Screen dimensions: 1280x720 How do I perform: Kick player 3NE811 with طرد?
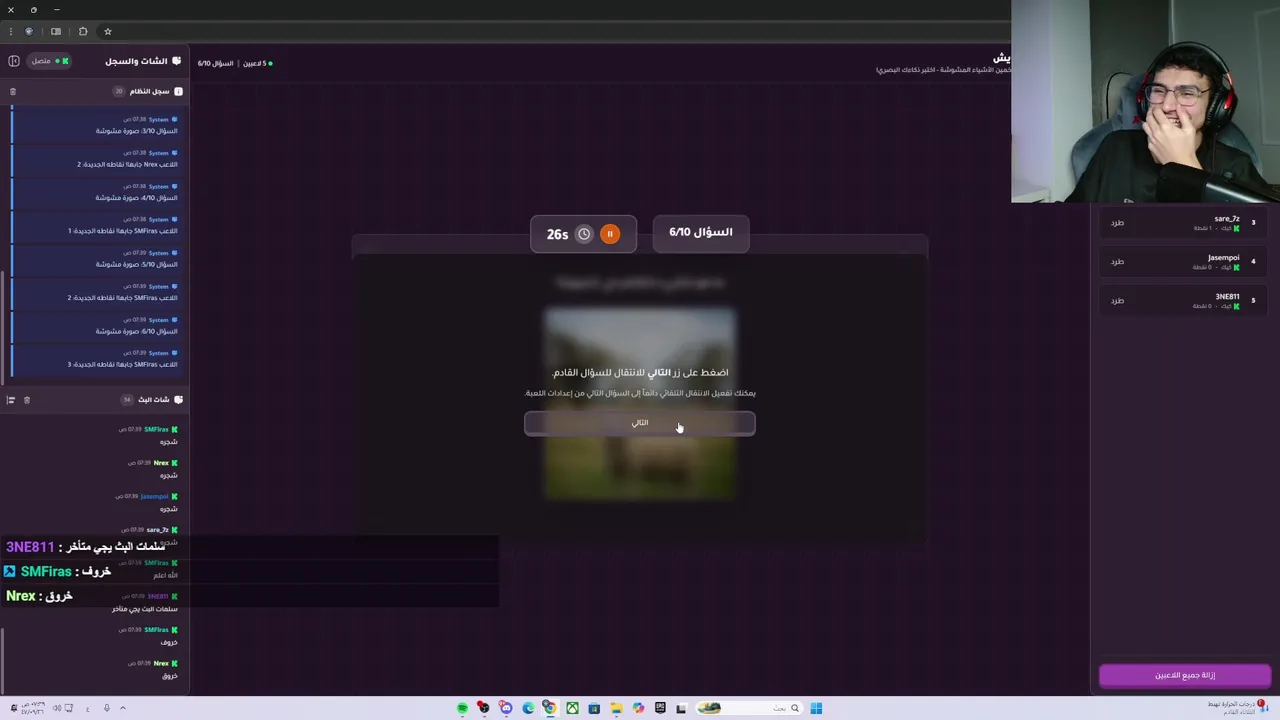[x=1117, y=300]
